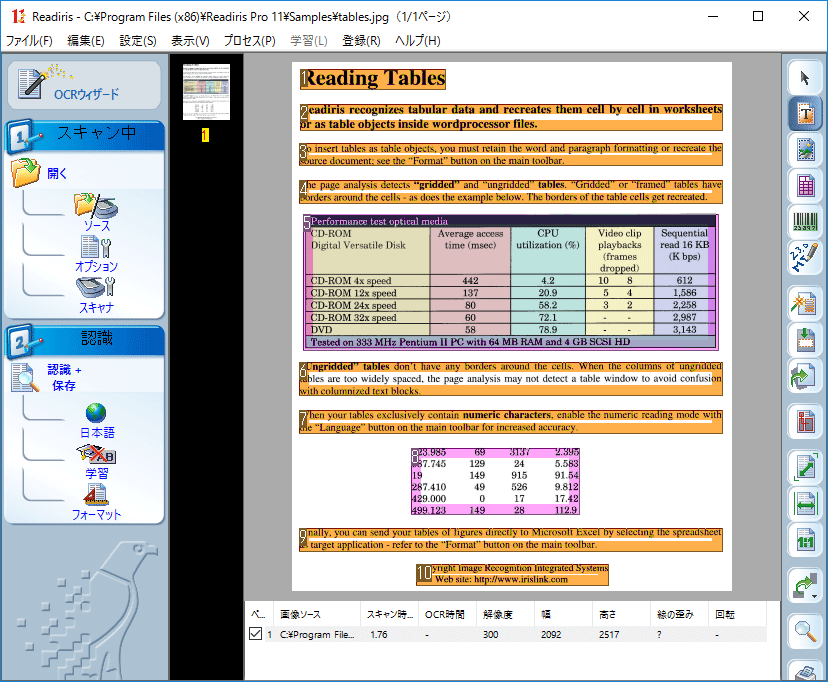The image size is (828, 682).
Task: Open the 表示(V) menu
Action: coord(190,41)
